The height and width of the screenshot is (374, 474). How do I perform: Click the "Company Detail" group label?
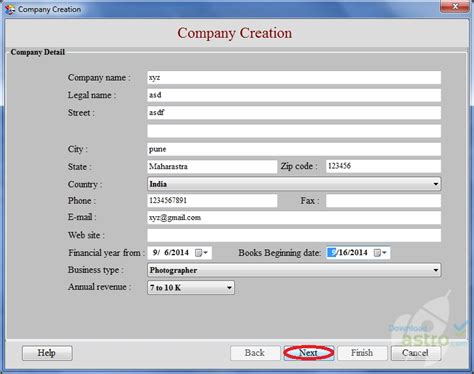[38, 52]
